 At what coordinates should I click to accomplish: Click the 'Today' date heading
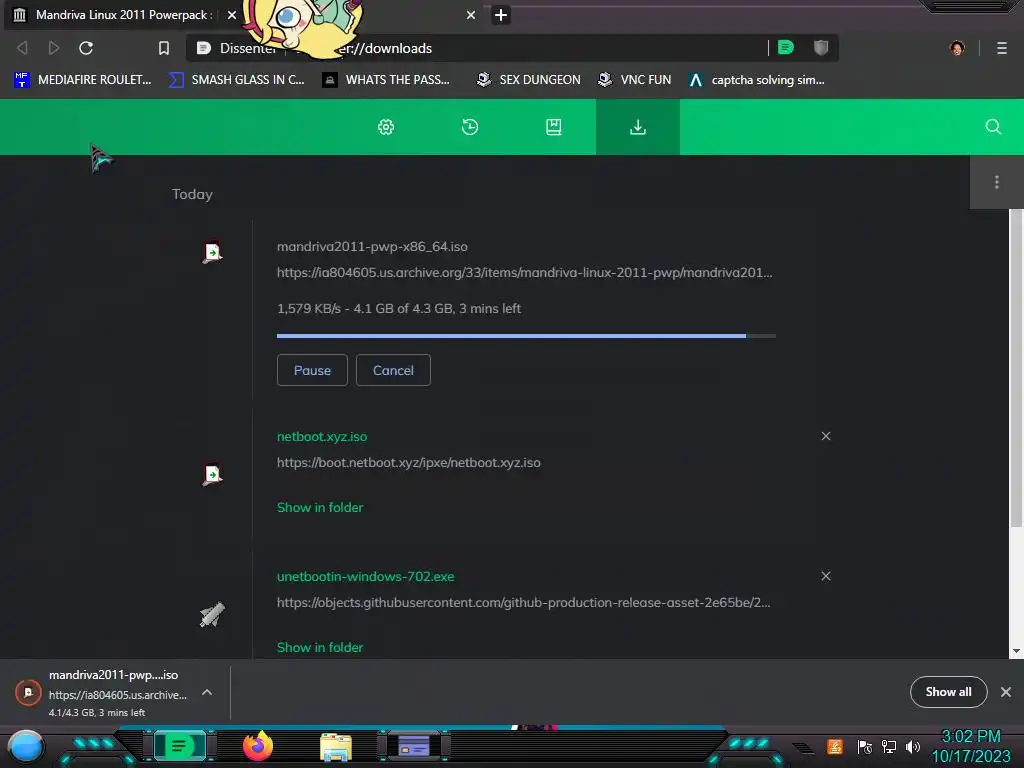click(x=192, y=195)
